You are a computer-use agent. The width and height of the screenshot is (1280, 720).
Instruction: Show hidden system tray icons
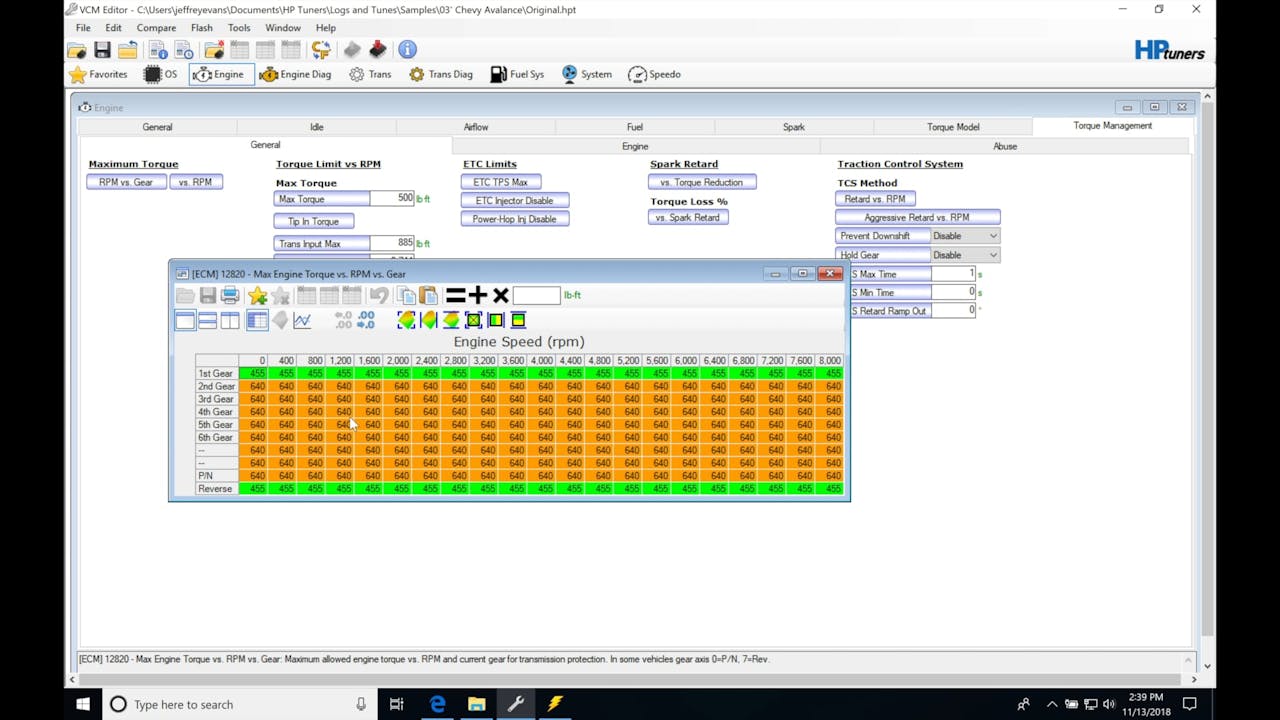(x=1052, y=704)
